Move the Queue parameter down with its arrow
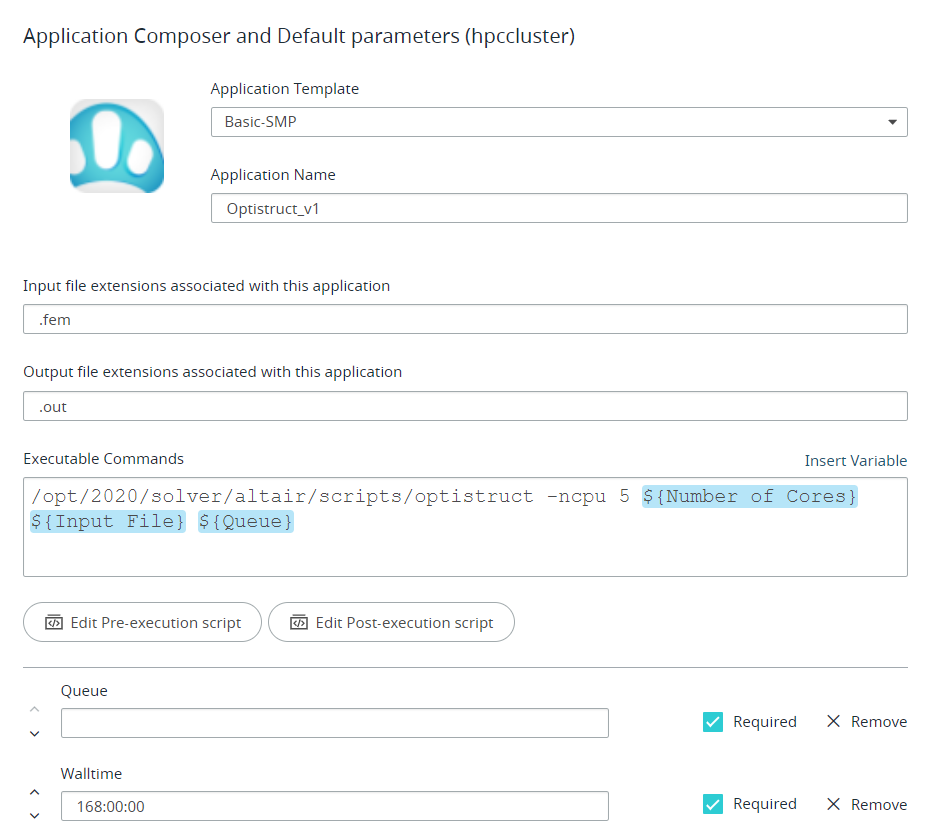This screenshot has width=930, height=831. (x=34, y=734)
